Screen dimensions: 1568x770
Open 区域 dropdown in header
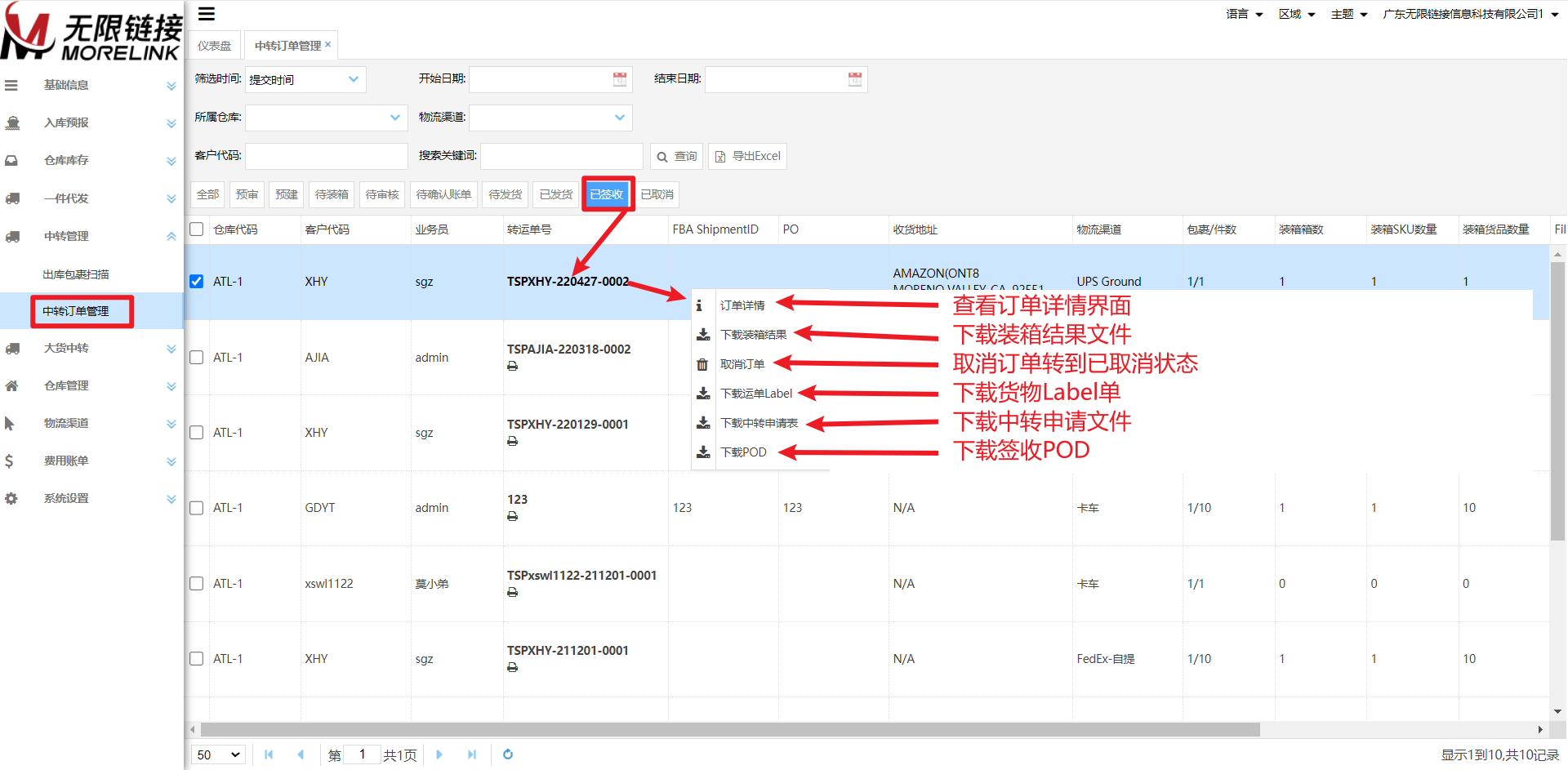point(1297,14)
